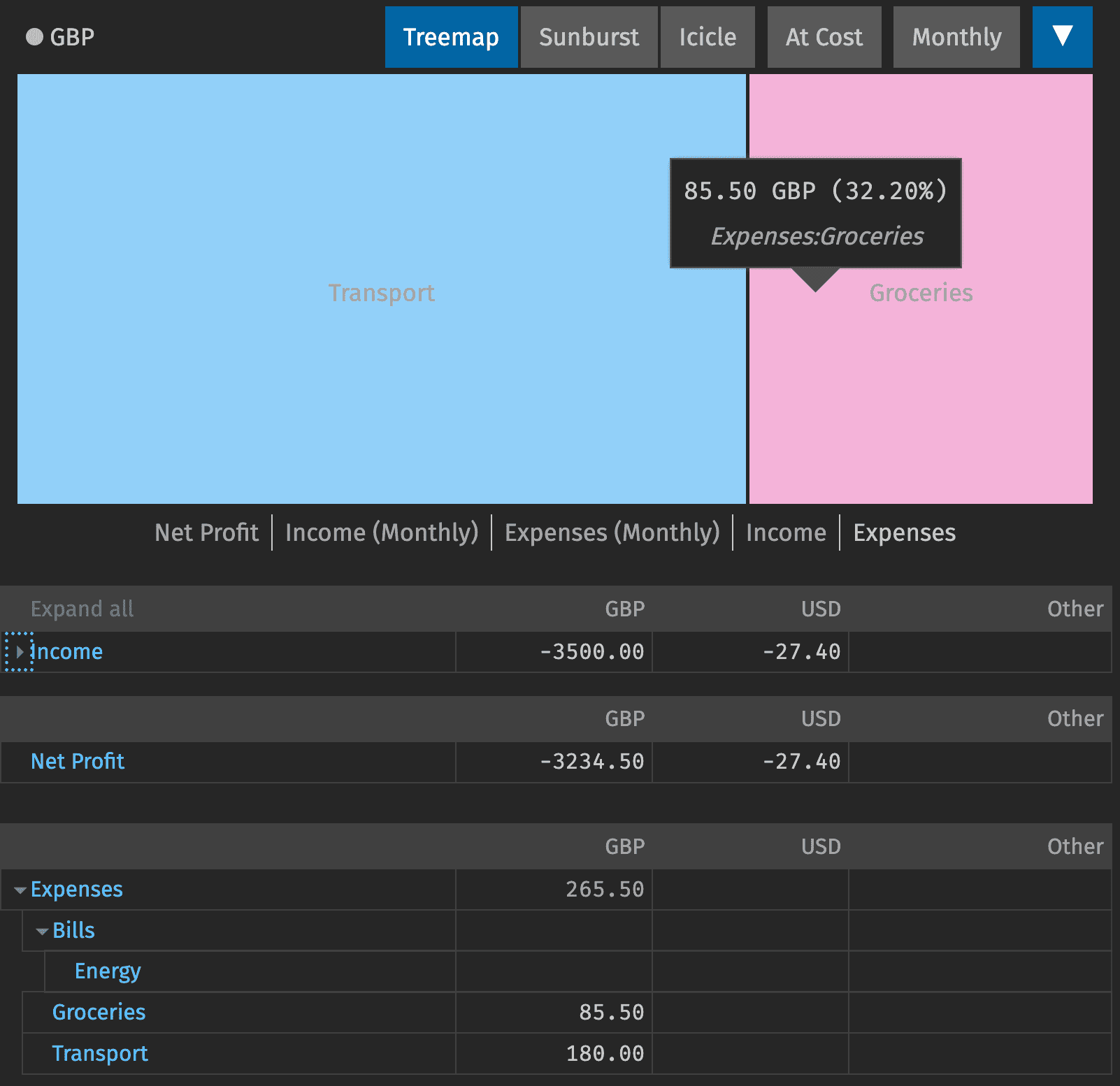Switch to the Icicle chart view
The image size is (1120, 1086).
707,37
